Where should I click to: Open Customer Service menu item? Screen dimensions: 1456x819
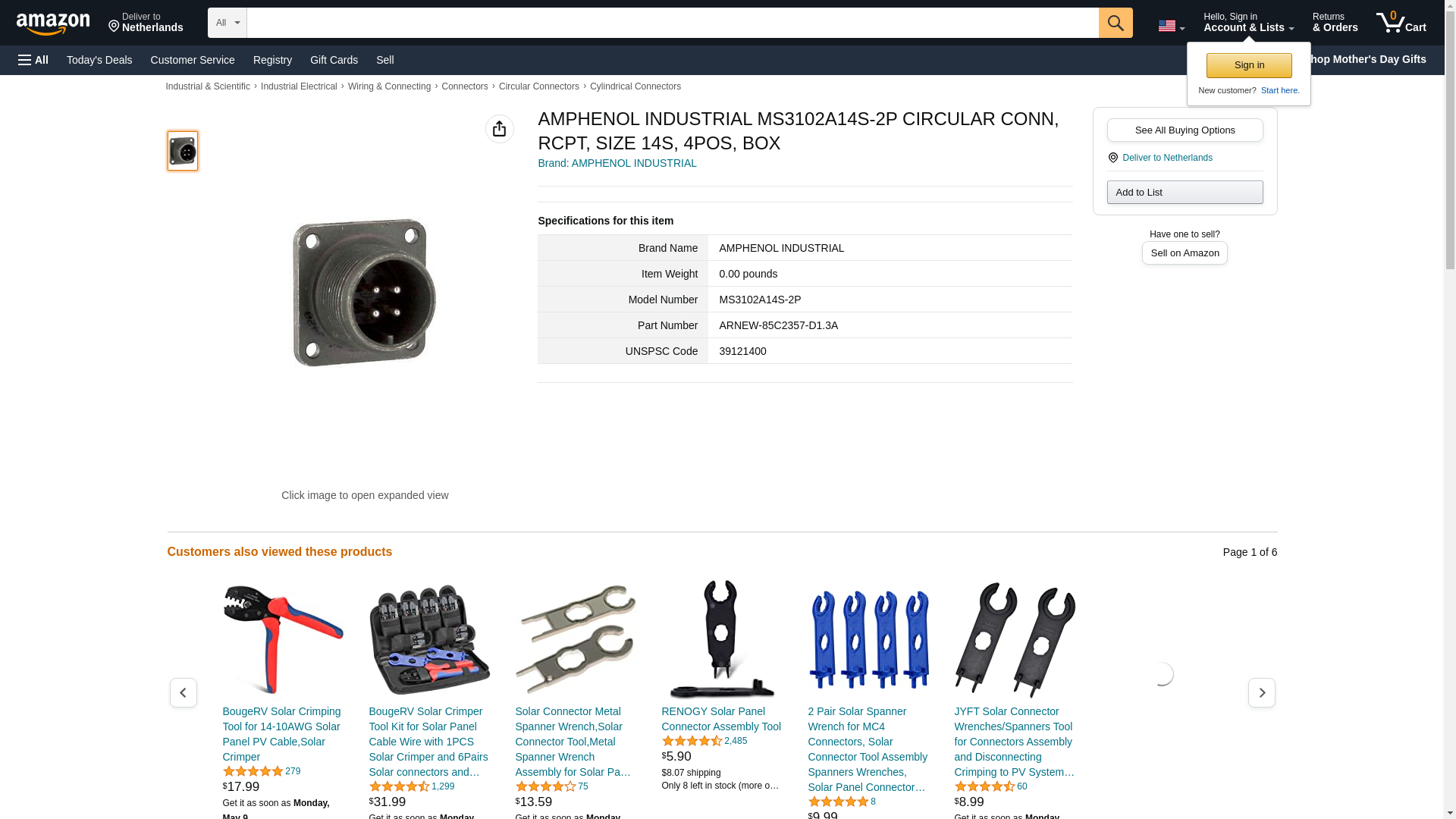(x=193, y=60)
